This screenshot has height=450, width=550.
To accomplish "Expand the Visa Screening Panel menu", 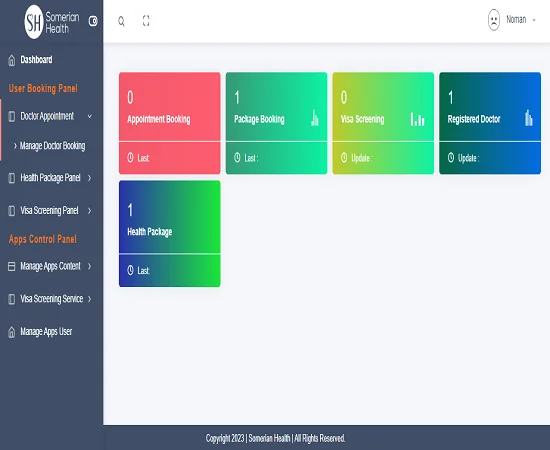I will pyautogui.click(x=50, y=210).
